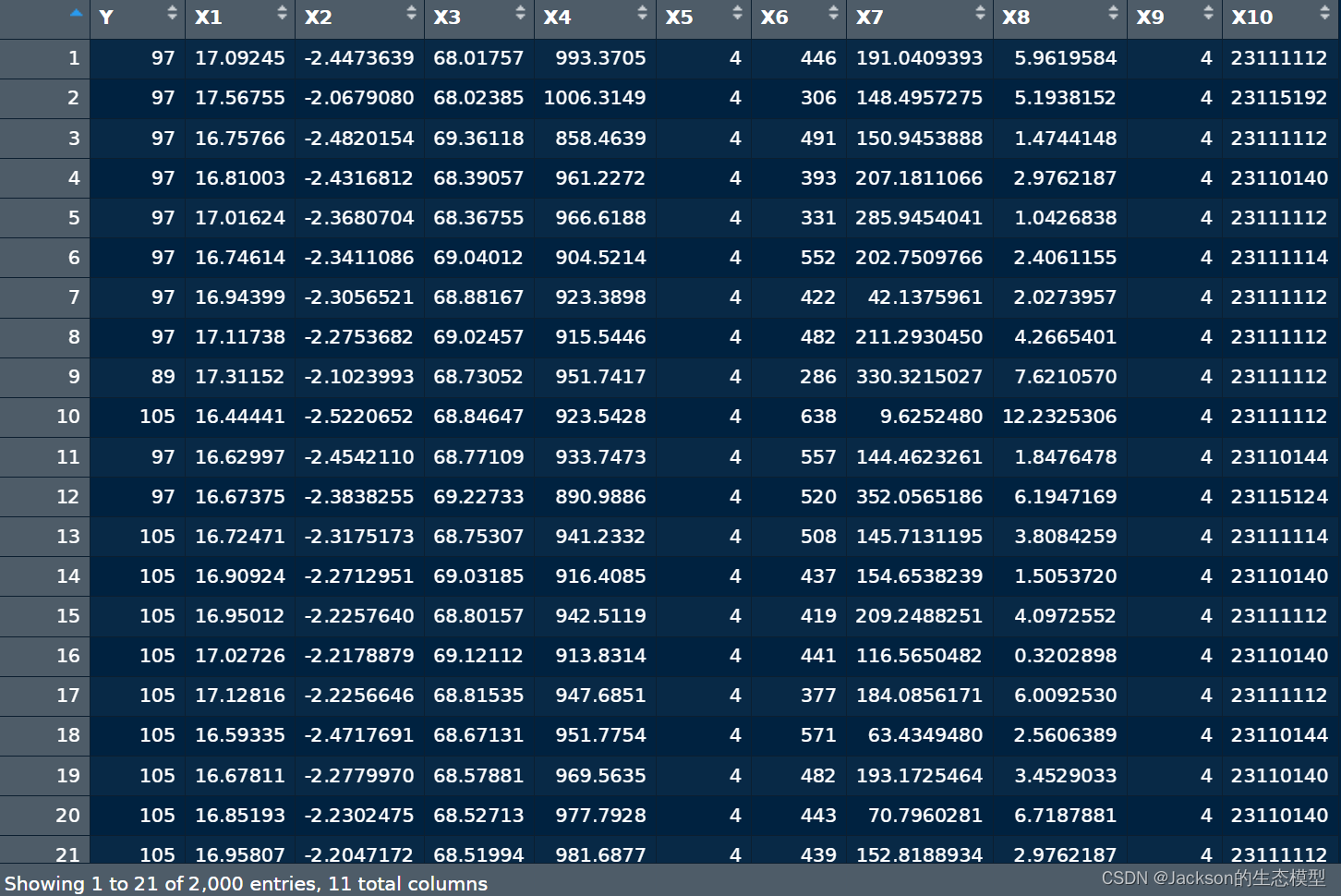Select the X8 column header label
Image resolution: width=1341 pixels, height=896 pixels.
(1016, 18)
